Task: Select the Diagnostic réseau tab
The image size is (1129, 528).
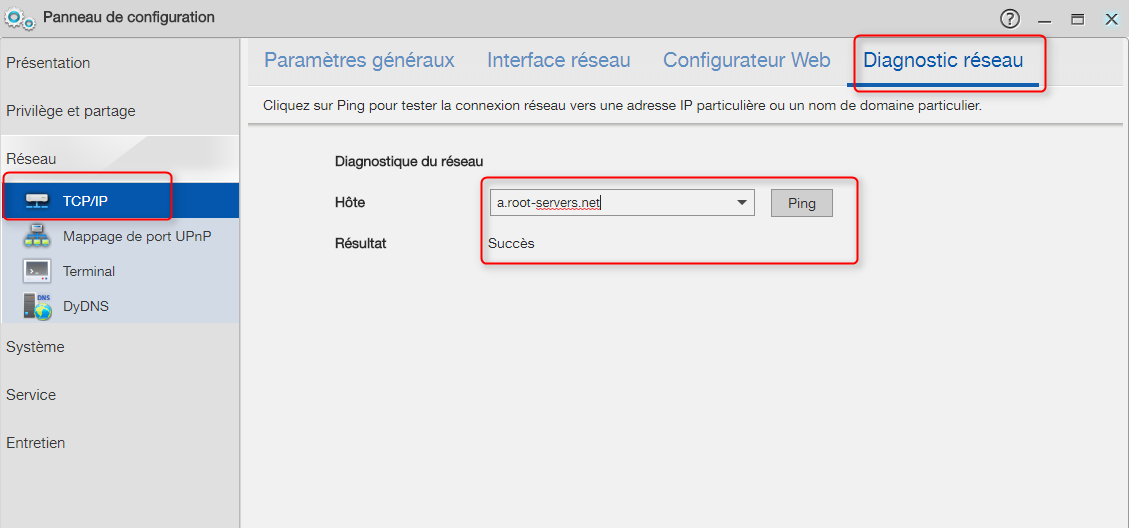Action: (943, 60)
